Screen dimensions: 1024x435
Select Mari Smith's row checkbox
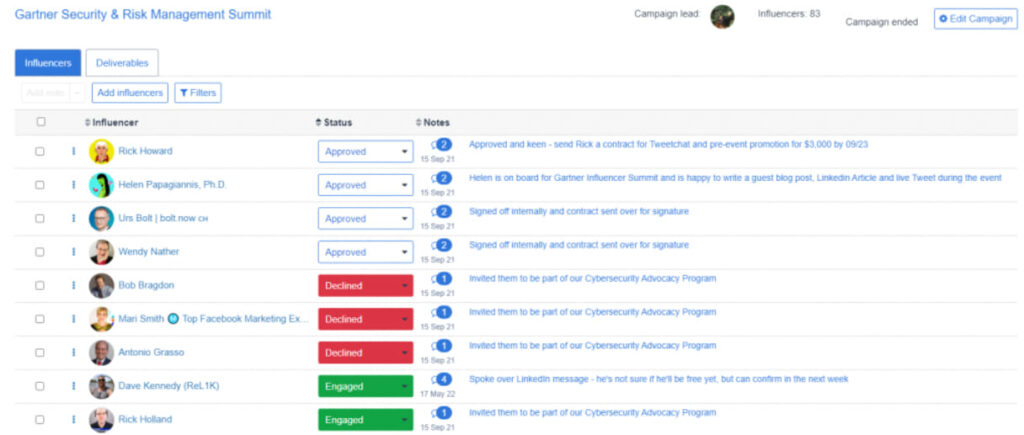[40, 319]
